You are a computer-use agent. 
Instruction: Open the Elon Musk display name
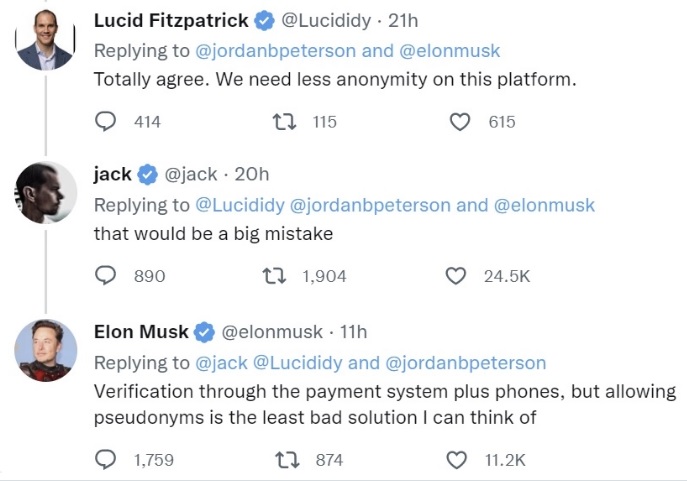(x=141, y=332)
